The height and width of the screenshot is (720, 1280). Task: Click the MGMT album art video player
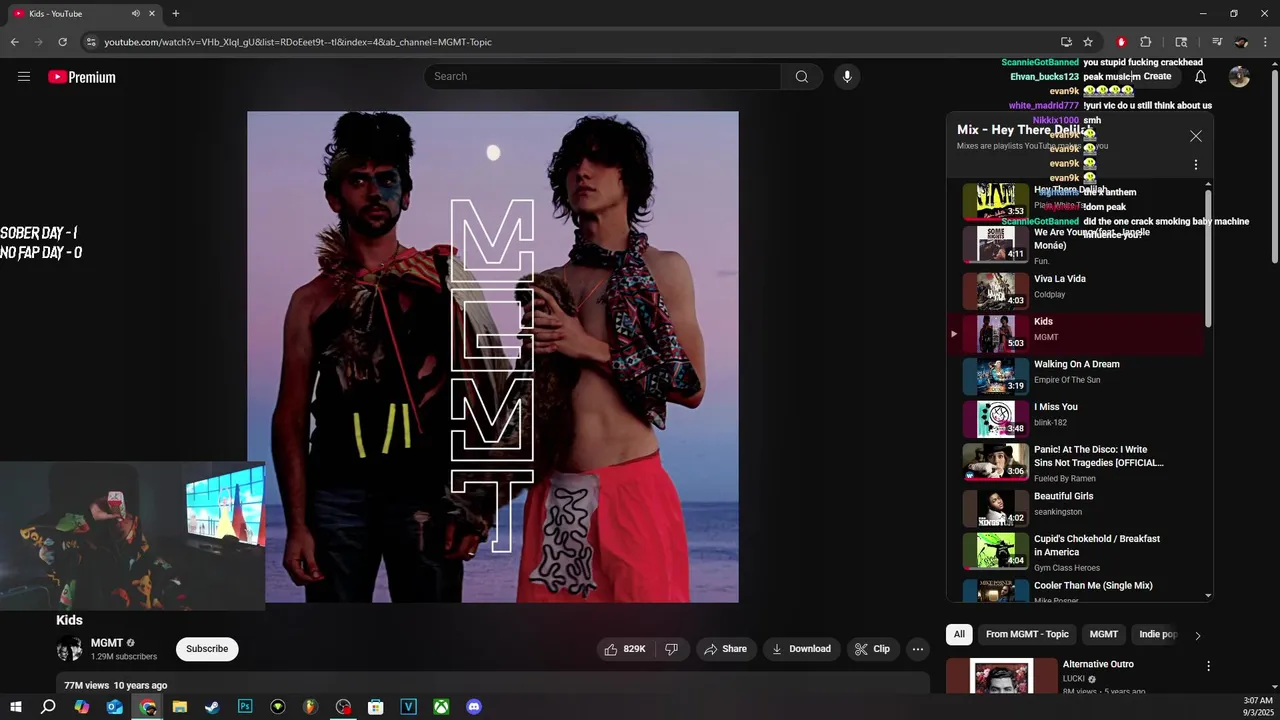click(x=493, y=357)
